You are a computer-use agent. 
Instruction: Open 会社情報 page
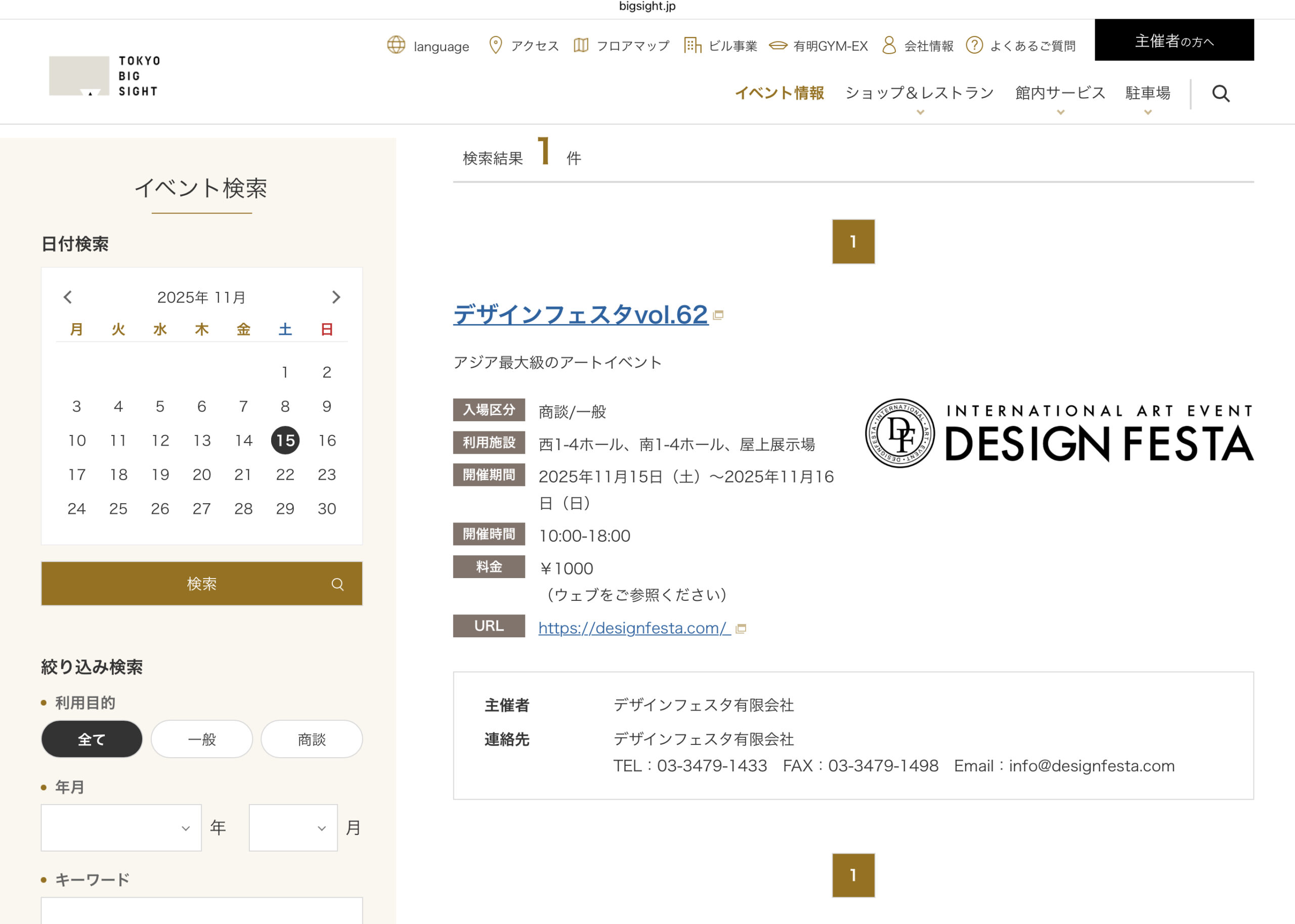929,46
